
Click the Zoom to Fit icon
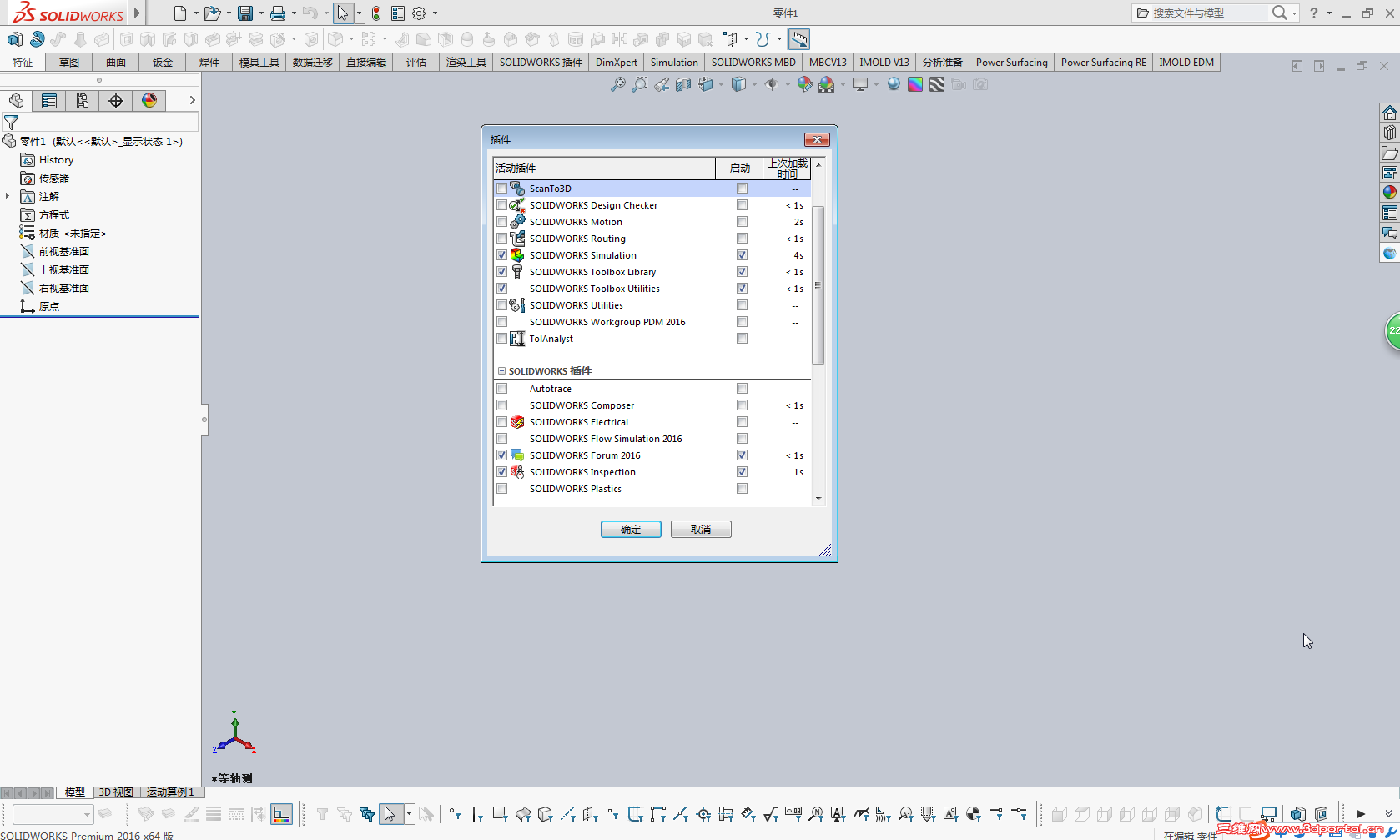pyautogui.click(x=617, y=84)
